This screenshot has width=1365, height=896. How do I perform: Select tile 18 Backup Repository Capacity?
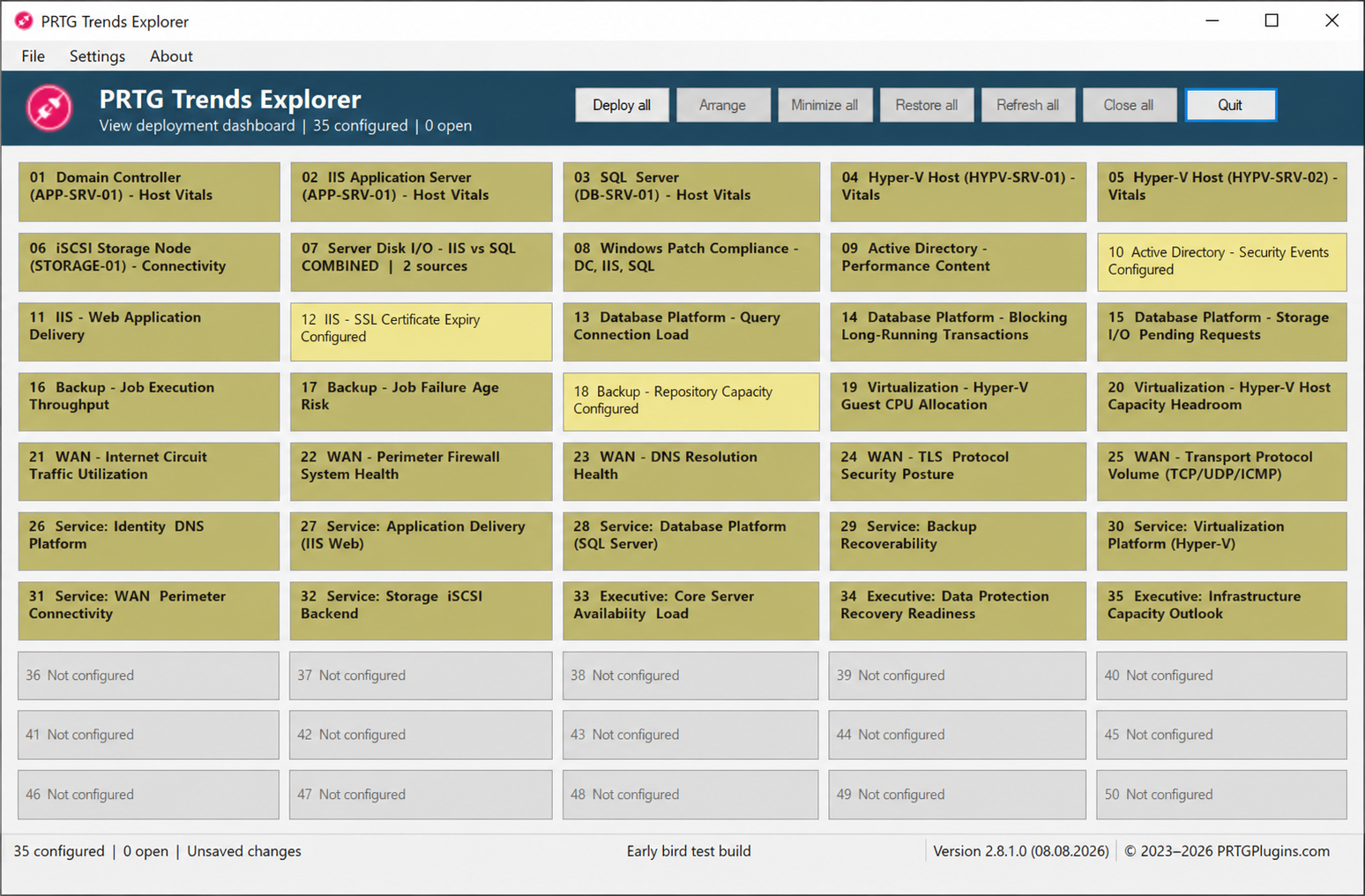(x=690, y=401)
